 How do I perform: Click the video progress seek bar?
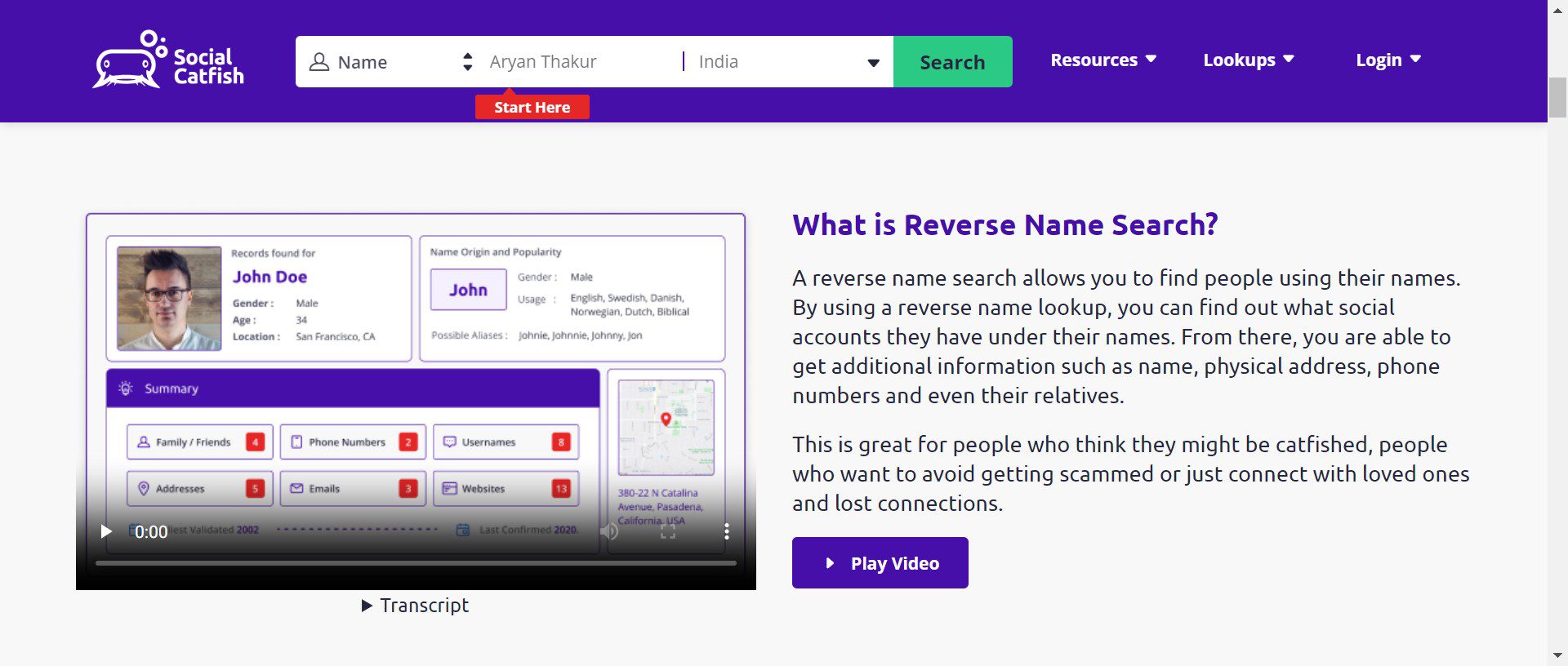pos(416,563)
